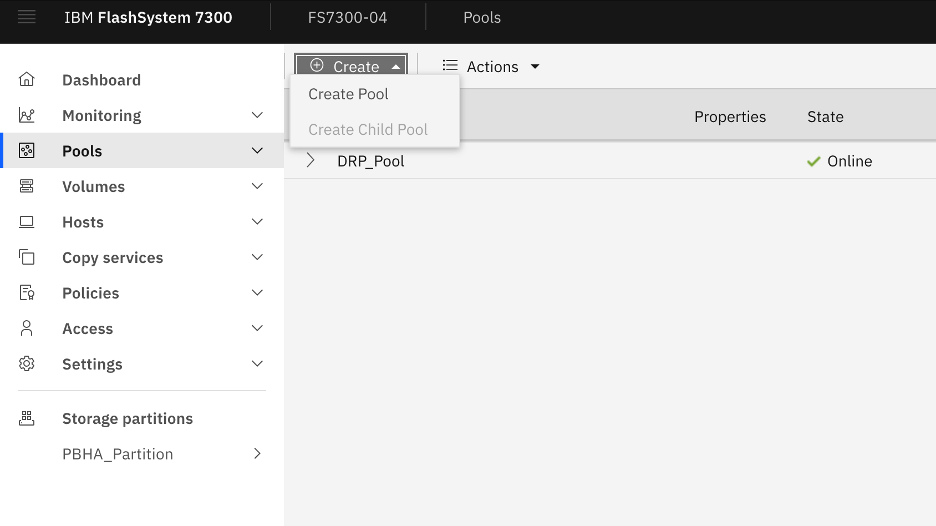Expand the Monitoring menu chevron
936x526 pixels.
click(257, 116)
